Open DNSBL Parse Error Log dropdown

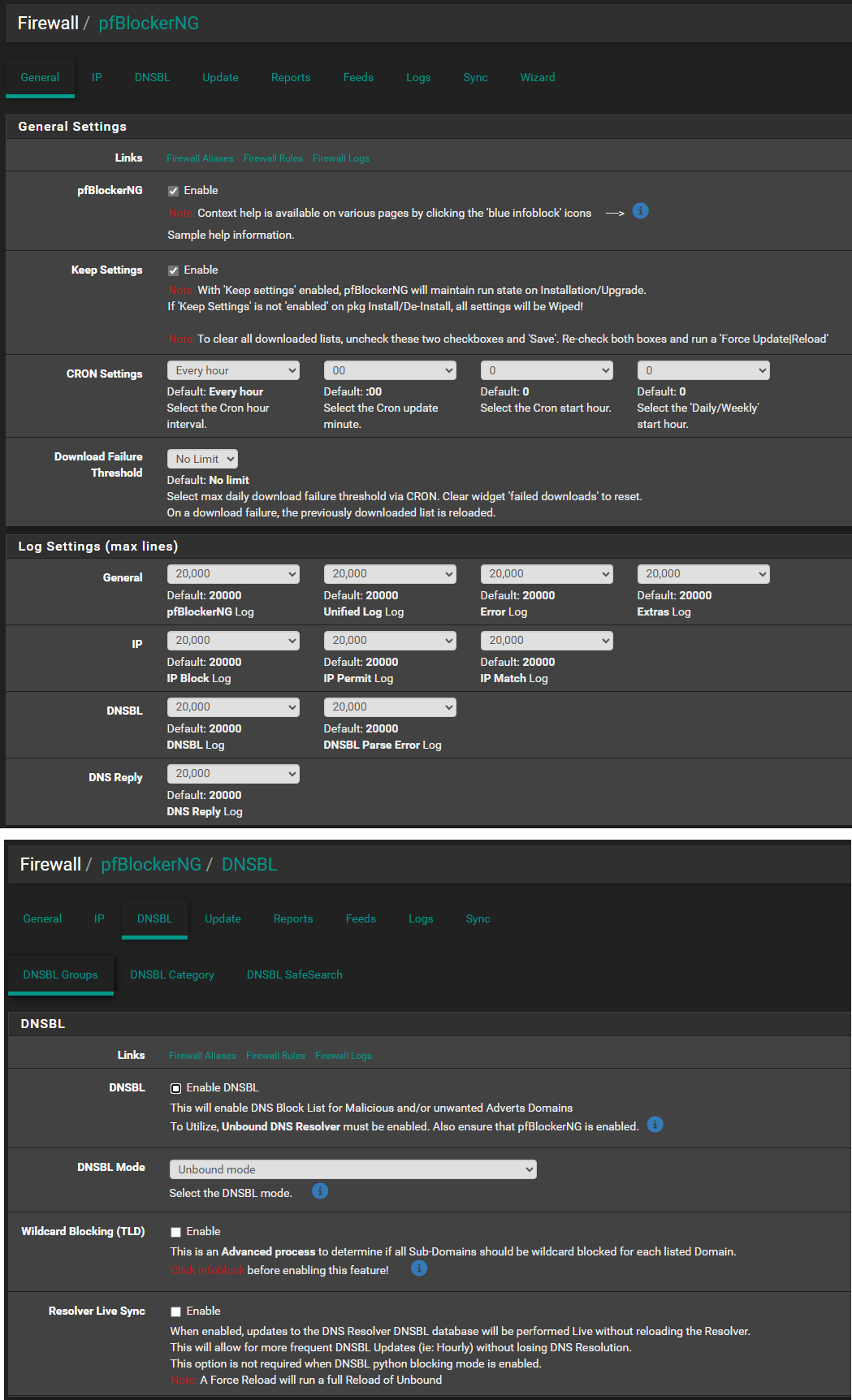click(x=390, y=707)
